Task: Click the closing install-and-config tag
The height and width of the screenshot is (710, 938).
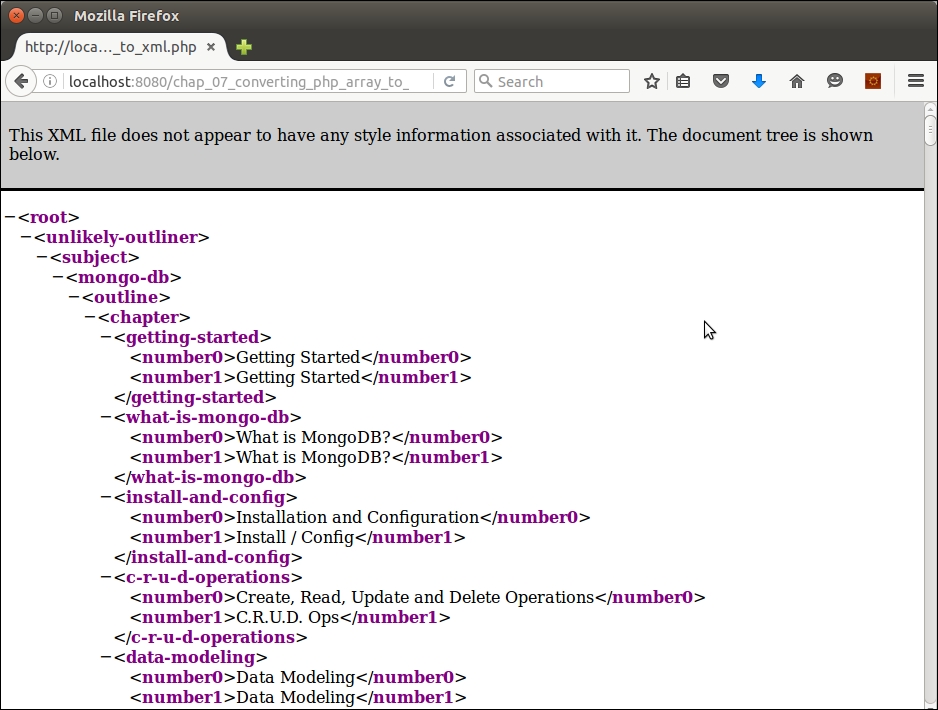Action: coord(208,557)
